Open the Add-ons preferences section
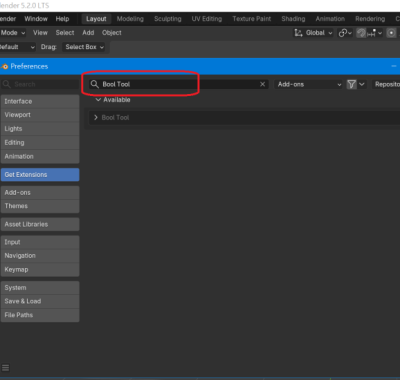Screen dimensions: 400x380 click(40, 193)
